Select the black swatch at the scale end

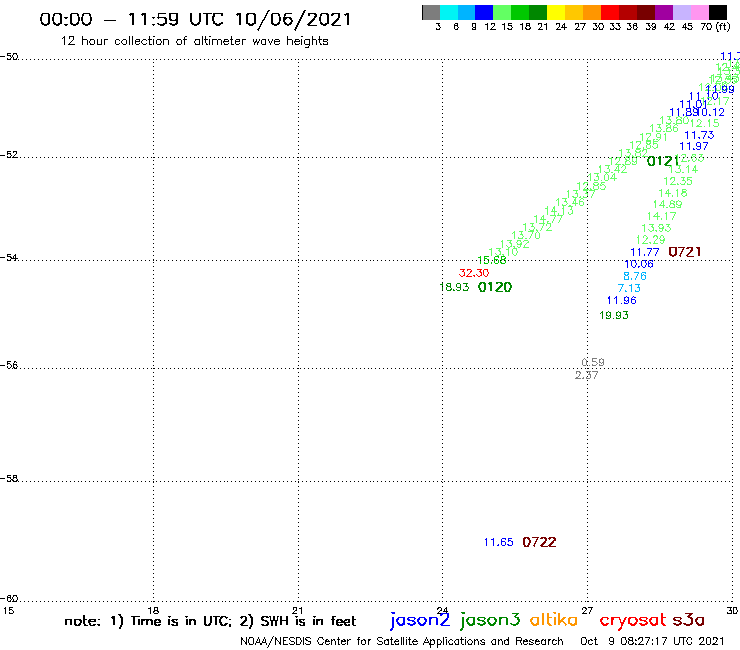tap(718, 12)
